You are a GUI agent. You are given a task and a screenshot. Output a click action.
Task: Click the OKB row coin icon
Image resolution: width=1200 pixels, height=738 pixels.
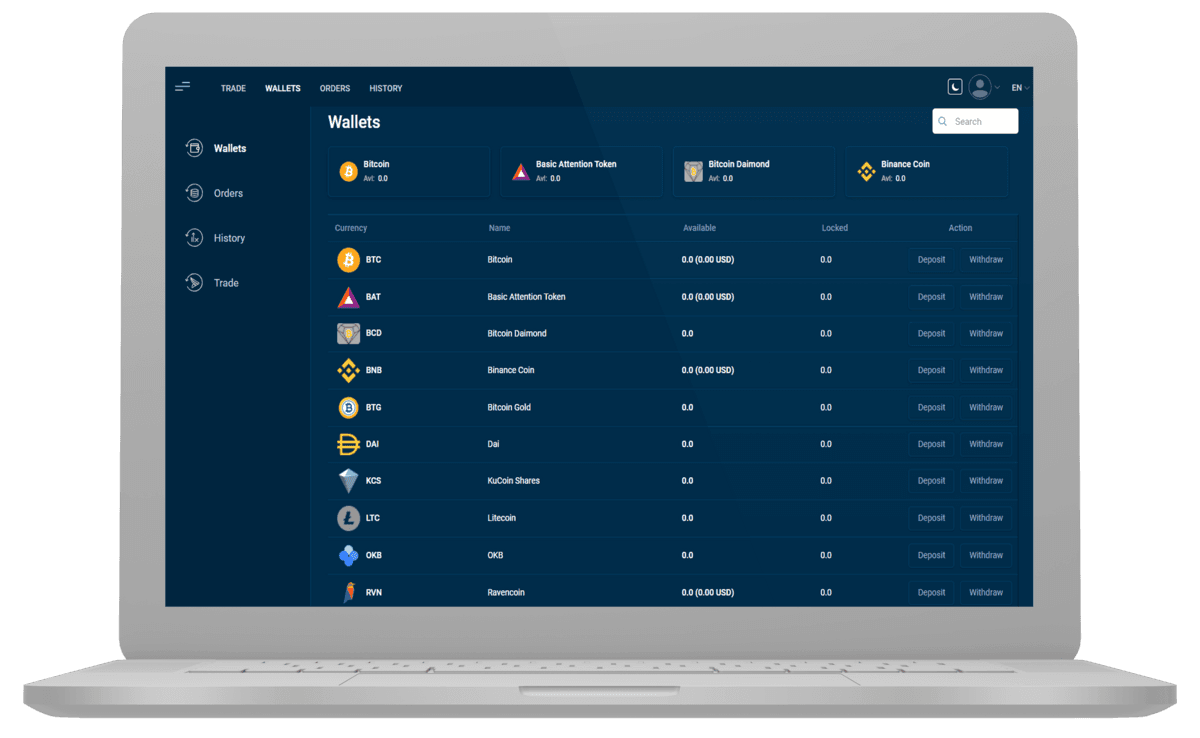tap(348, 555)
